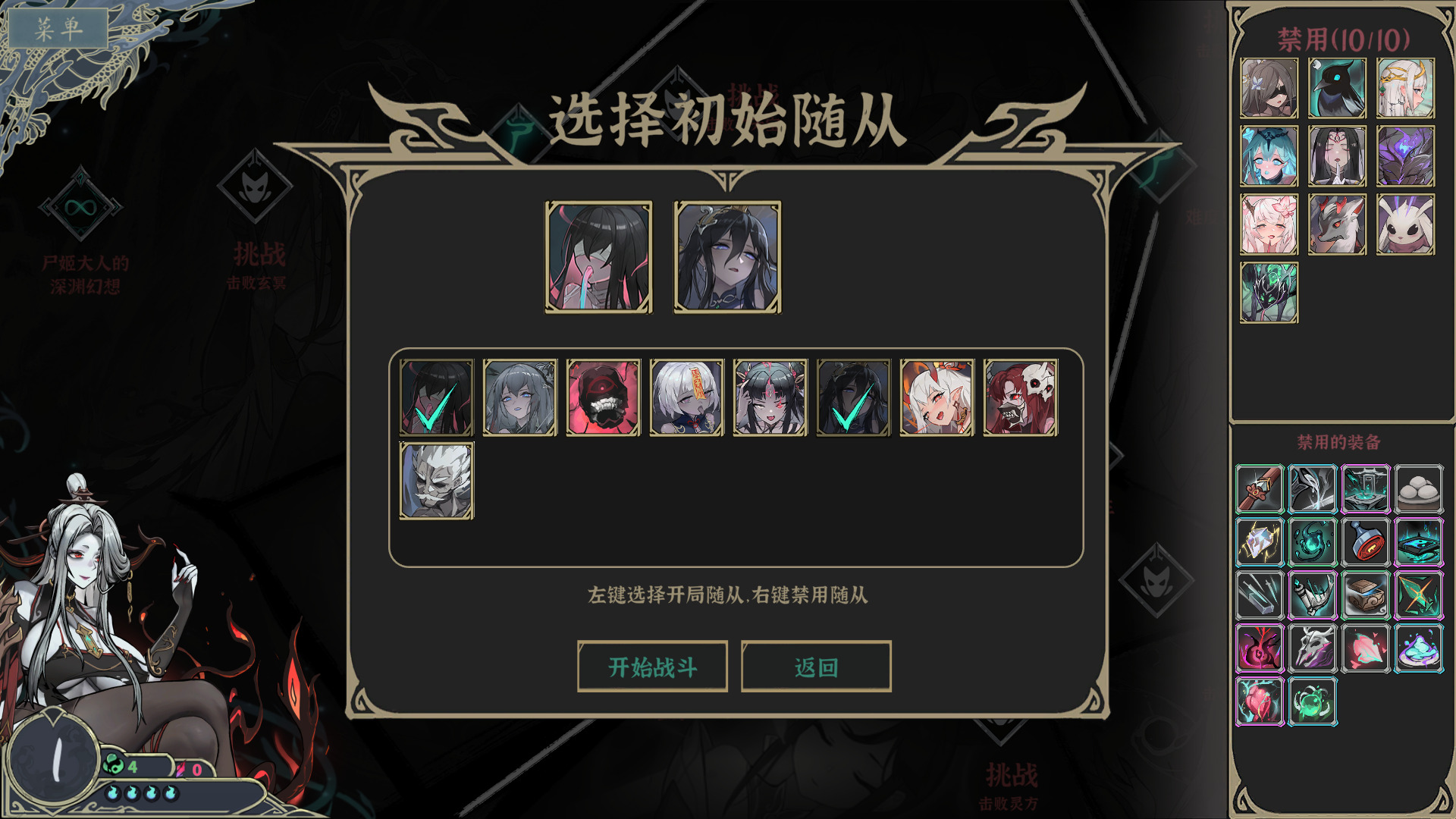Screen dimensions: 1456x819
Task: Pick the red skull-mask redhead follower
Action: [x=1020, y=397]
